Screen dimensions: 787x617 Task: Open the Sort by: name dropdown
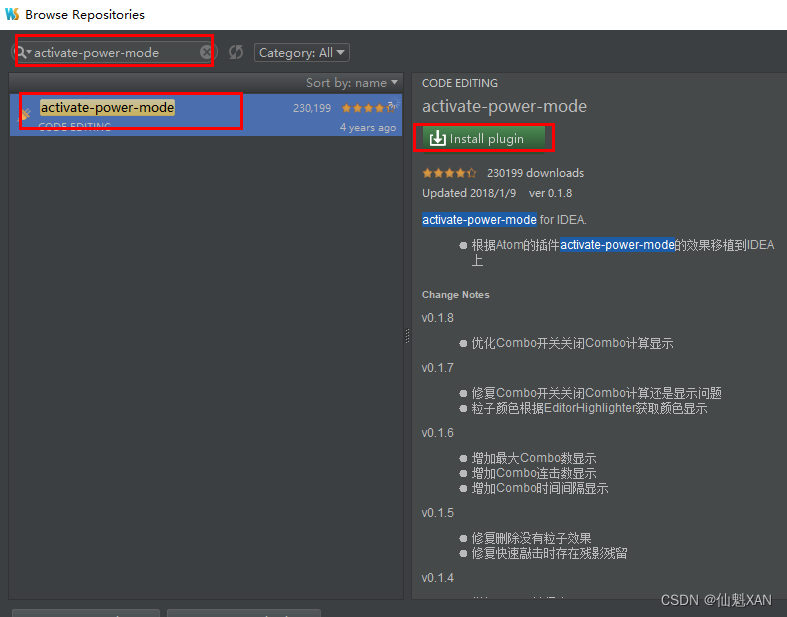tap(352, 83)
